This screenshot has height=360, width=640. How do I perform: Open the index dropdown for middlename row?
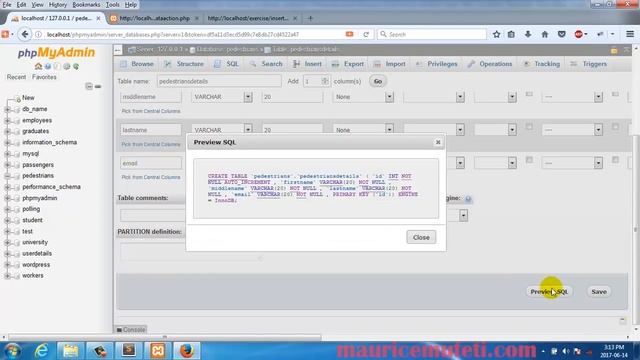point(572,97)
